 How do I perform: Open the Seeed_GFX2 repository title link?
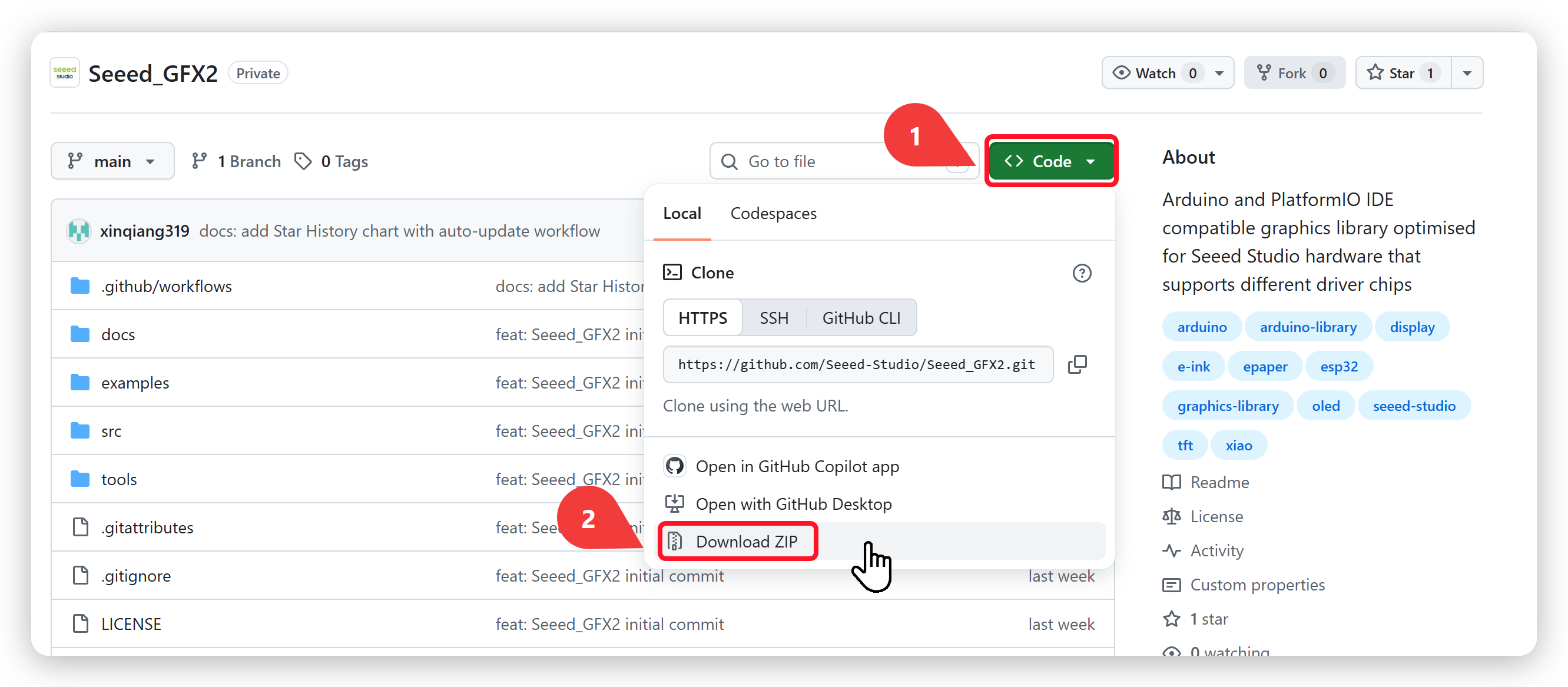pos(153,74)
